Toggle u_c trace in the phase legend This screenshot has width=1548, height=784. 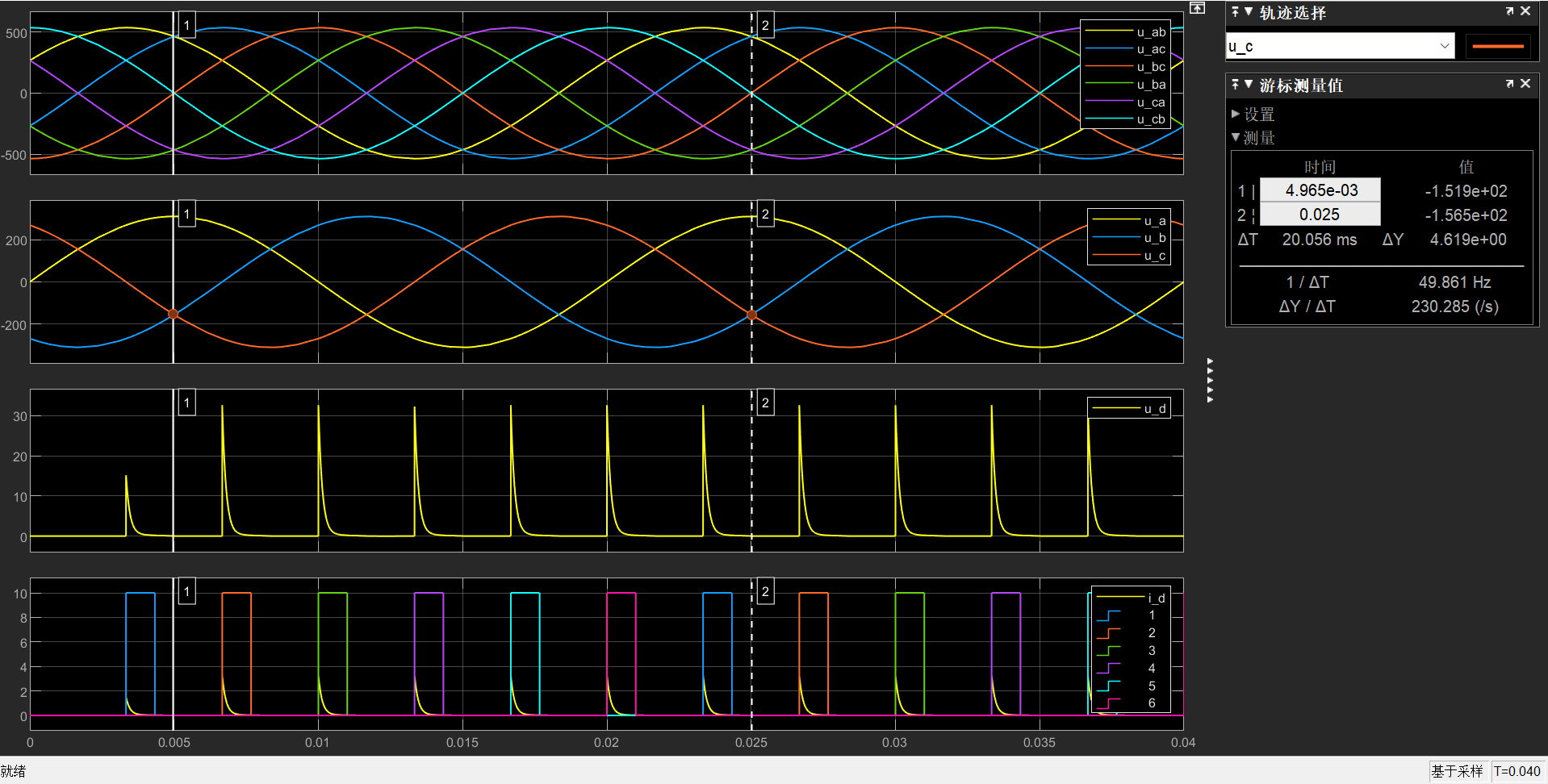(1129, 256)
